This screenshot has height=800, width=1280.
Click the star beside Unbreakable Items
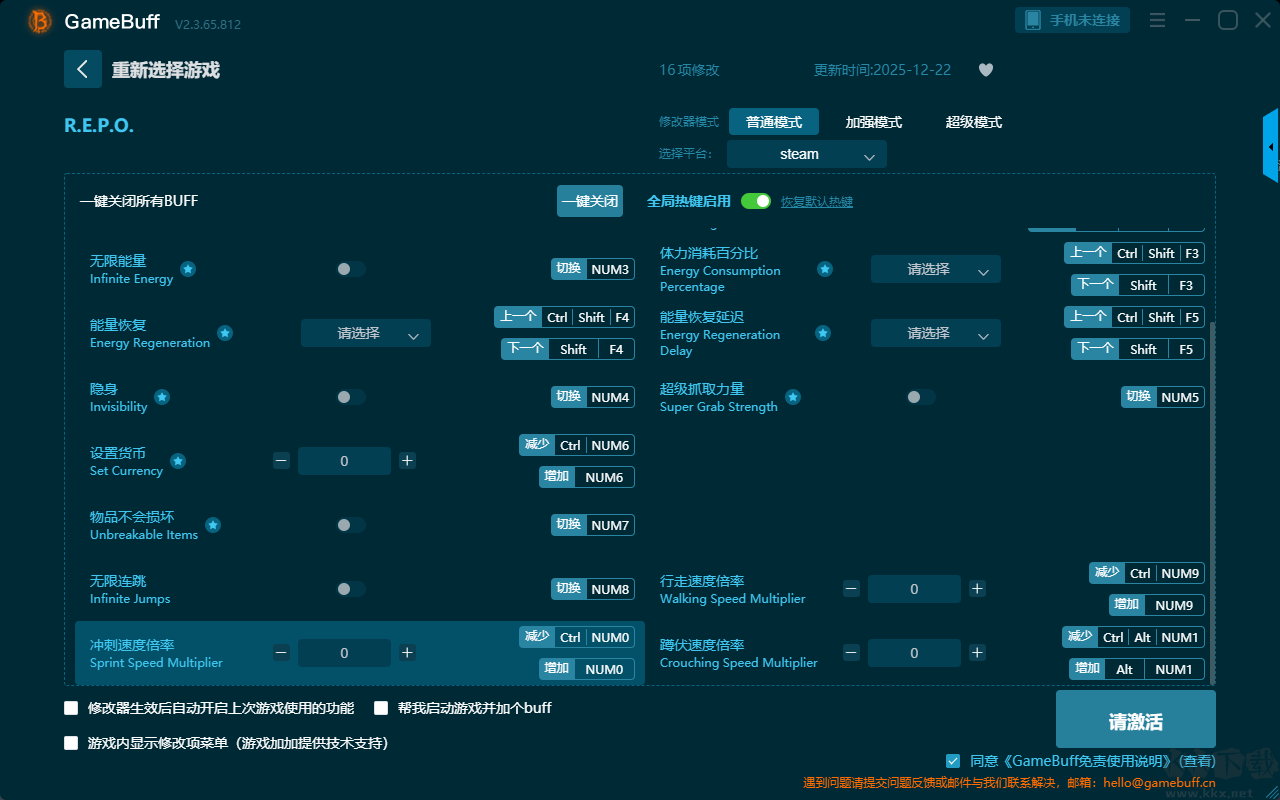pos(213,525)
